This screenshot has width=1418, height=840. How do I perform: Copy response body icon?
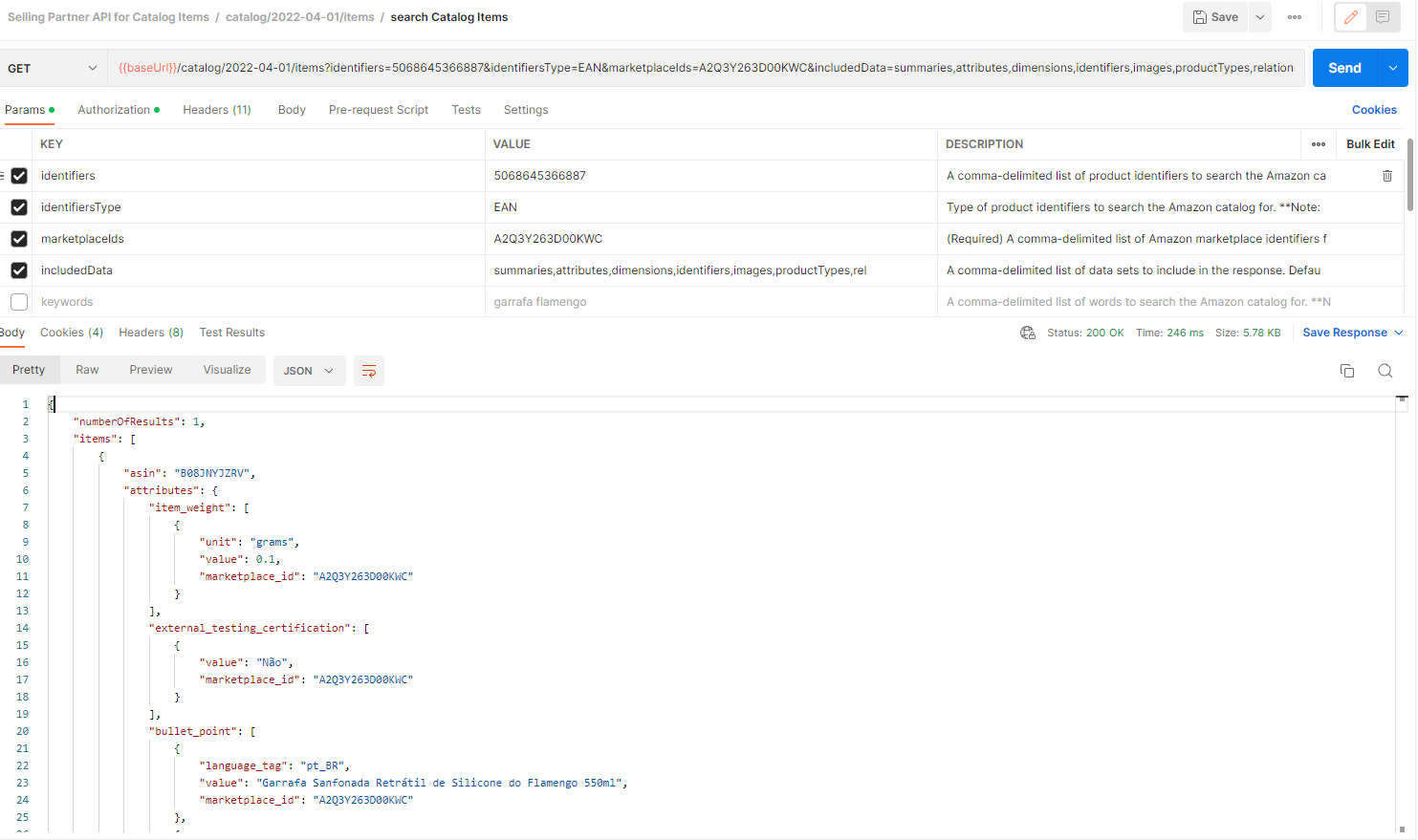click(1347, 371)
